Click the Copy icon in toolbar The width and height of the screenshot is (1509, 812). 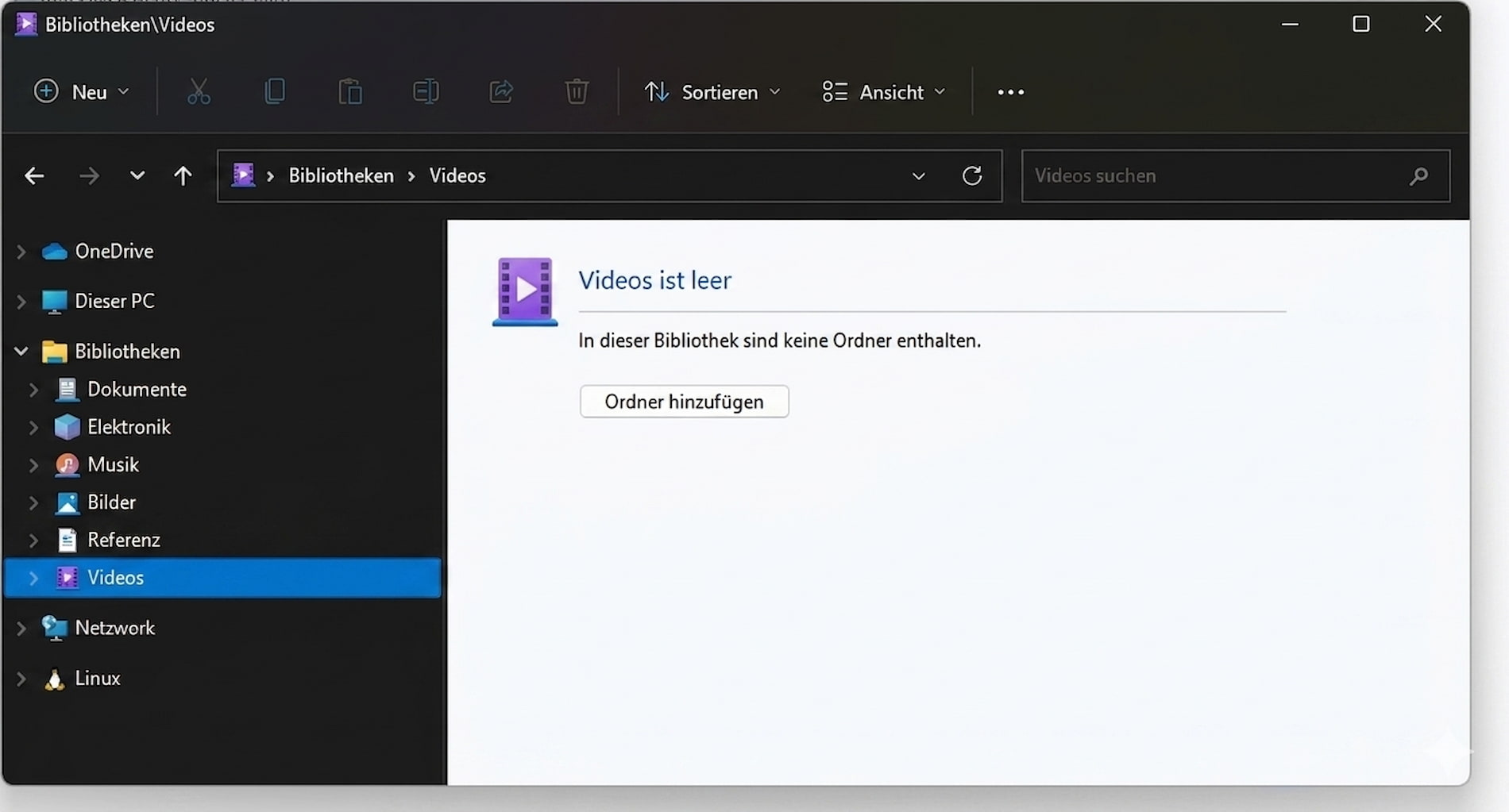pyautogui.click(x=275, y=92)
